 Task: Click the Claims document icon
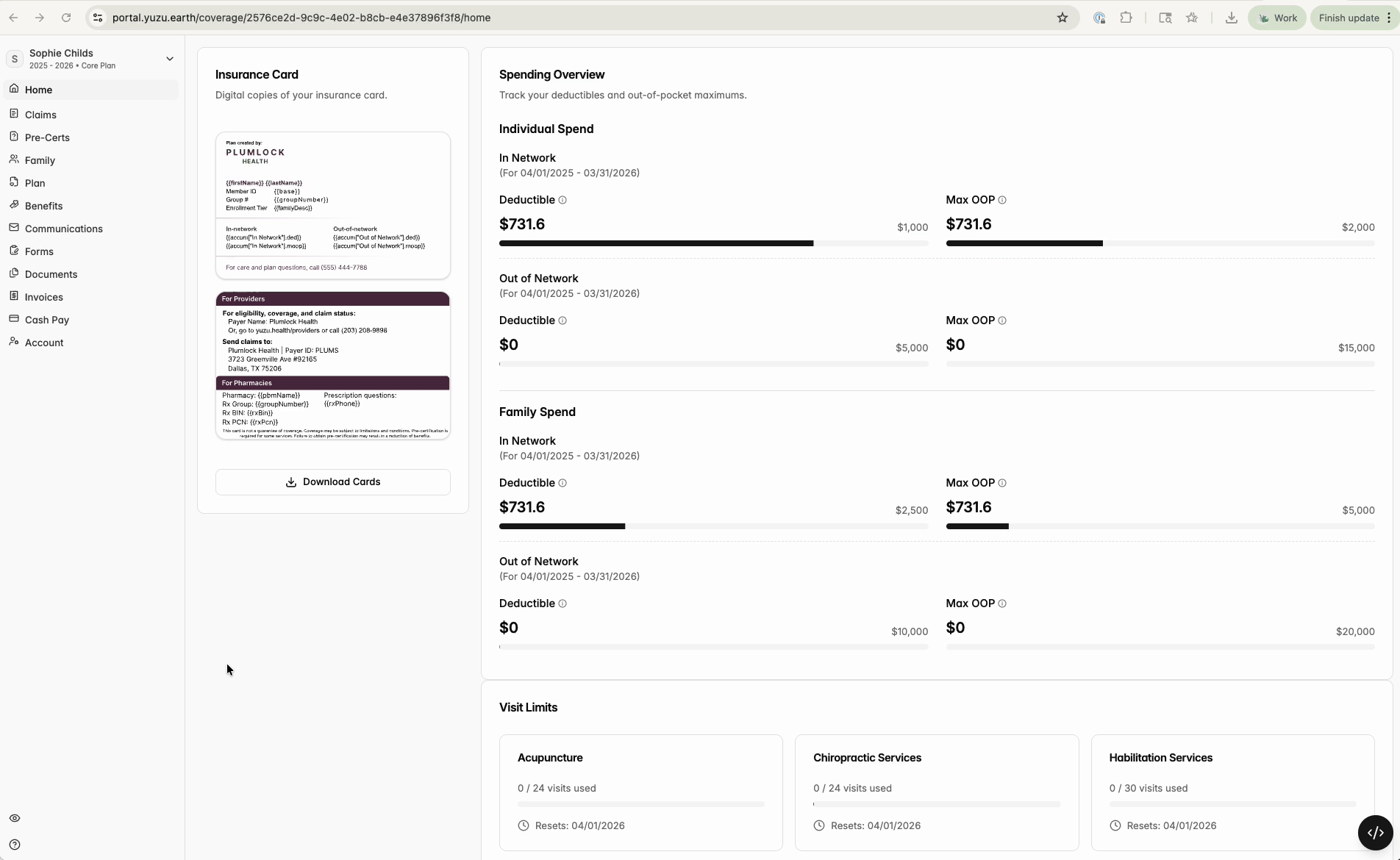[x=14, y=114]
